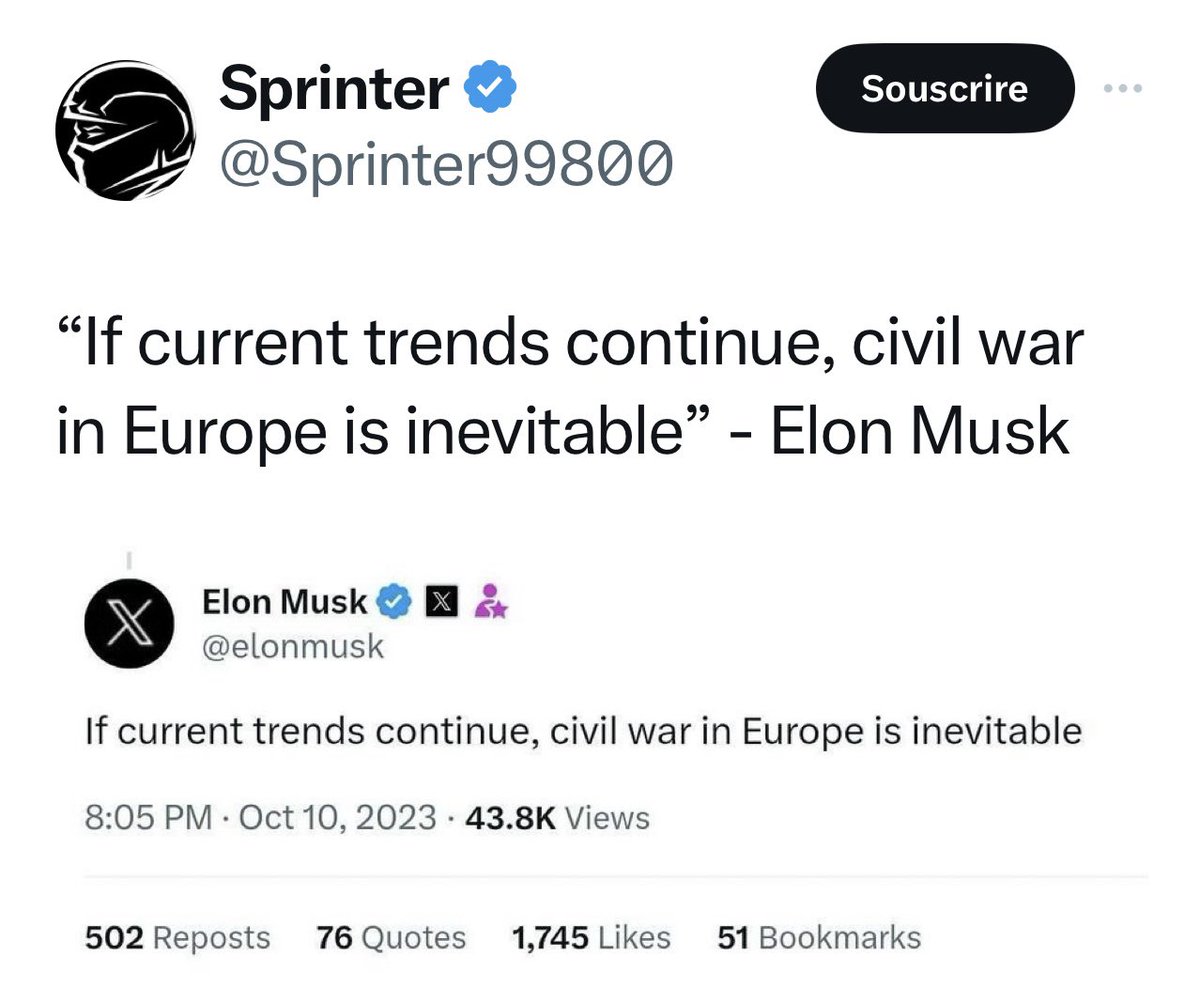Open the Elon Musk display name
1200x1002 pixels.
coord(285,602)
